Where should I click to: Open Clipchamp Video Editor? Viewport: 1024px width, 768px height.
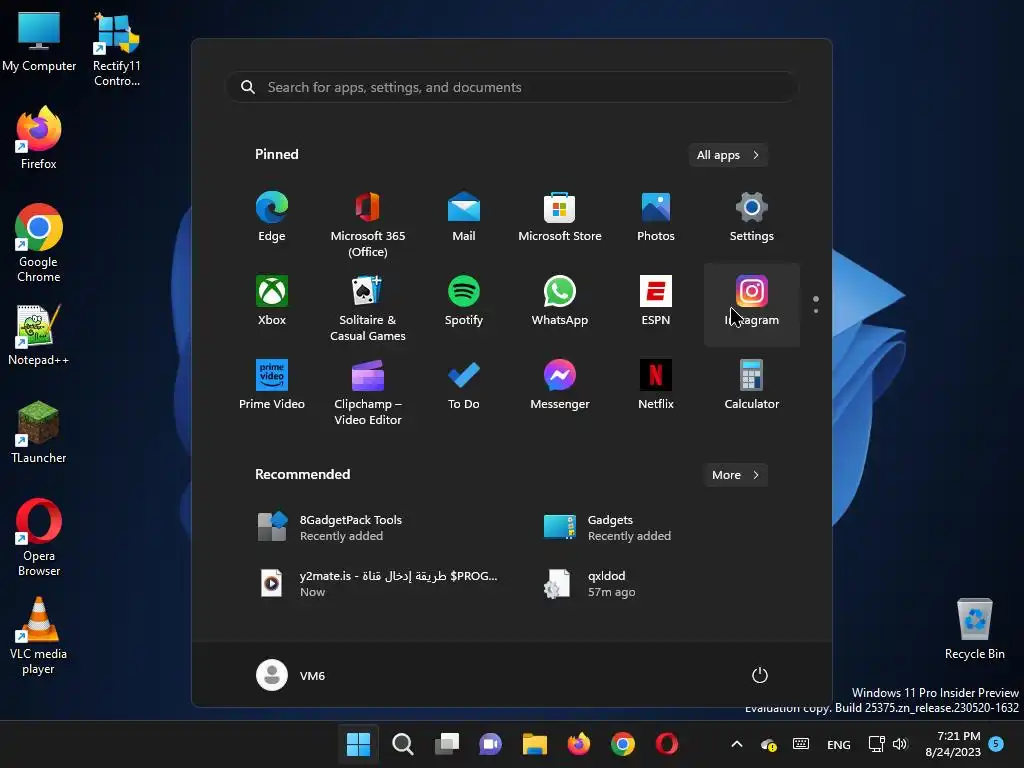368,392
